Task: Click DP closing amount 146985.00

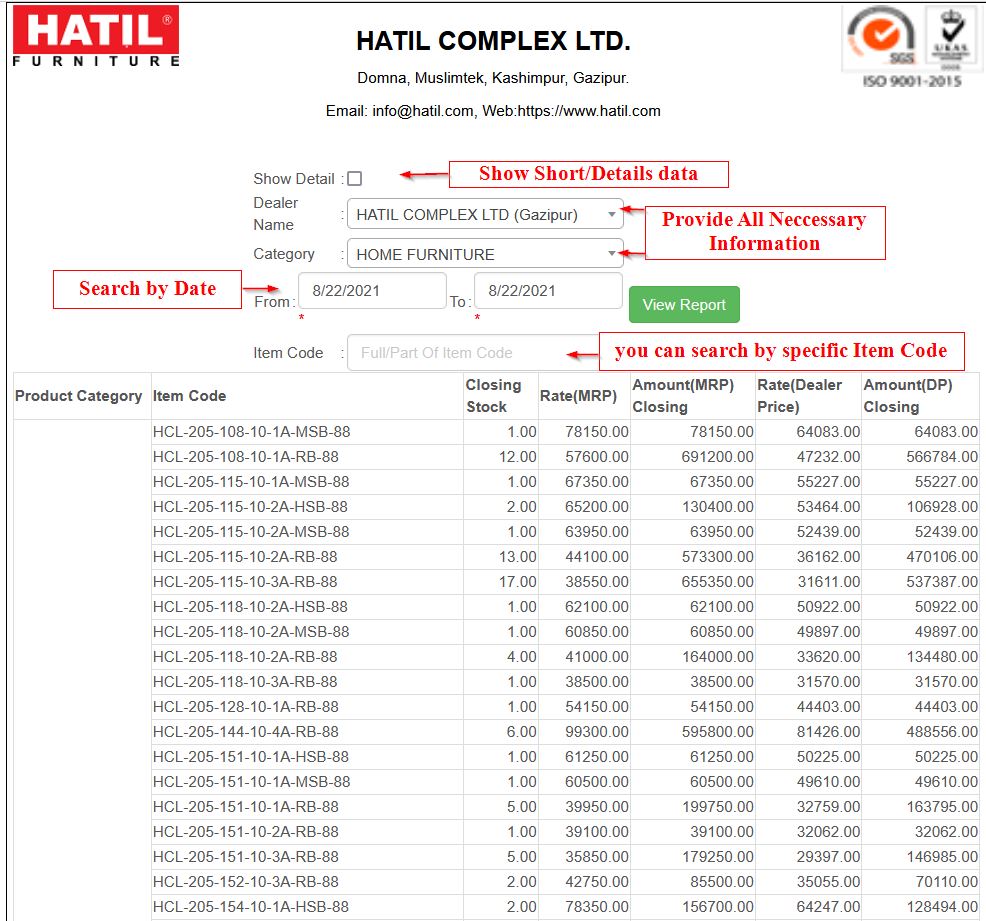Action: (x=942, y=857)
